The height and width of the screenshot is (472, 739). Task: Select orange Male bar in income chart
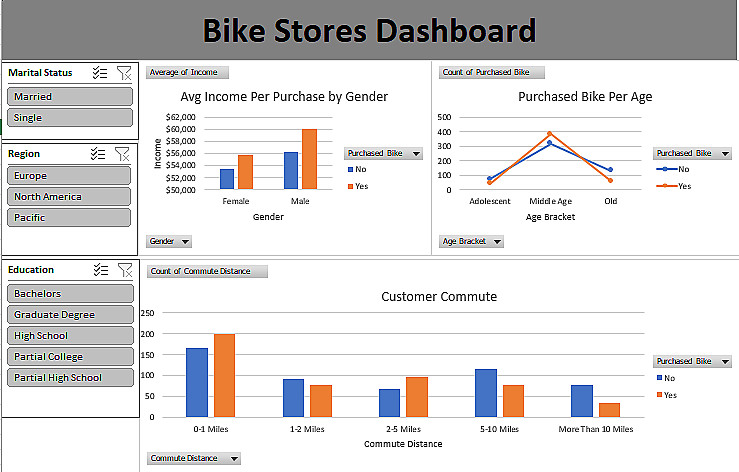(310, 159)
